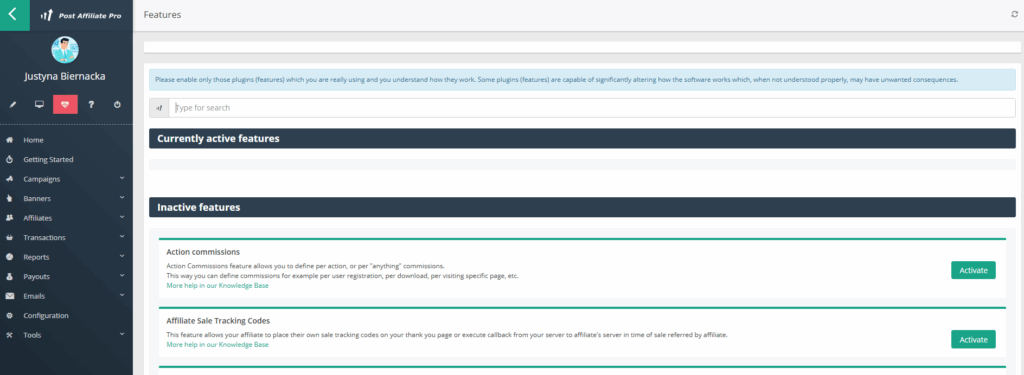Expand the Reports menu chevron
Viewport: 1024px width, 375px height.
click(x=122, y=256)
